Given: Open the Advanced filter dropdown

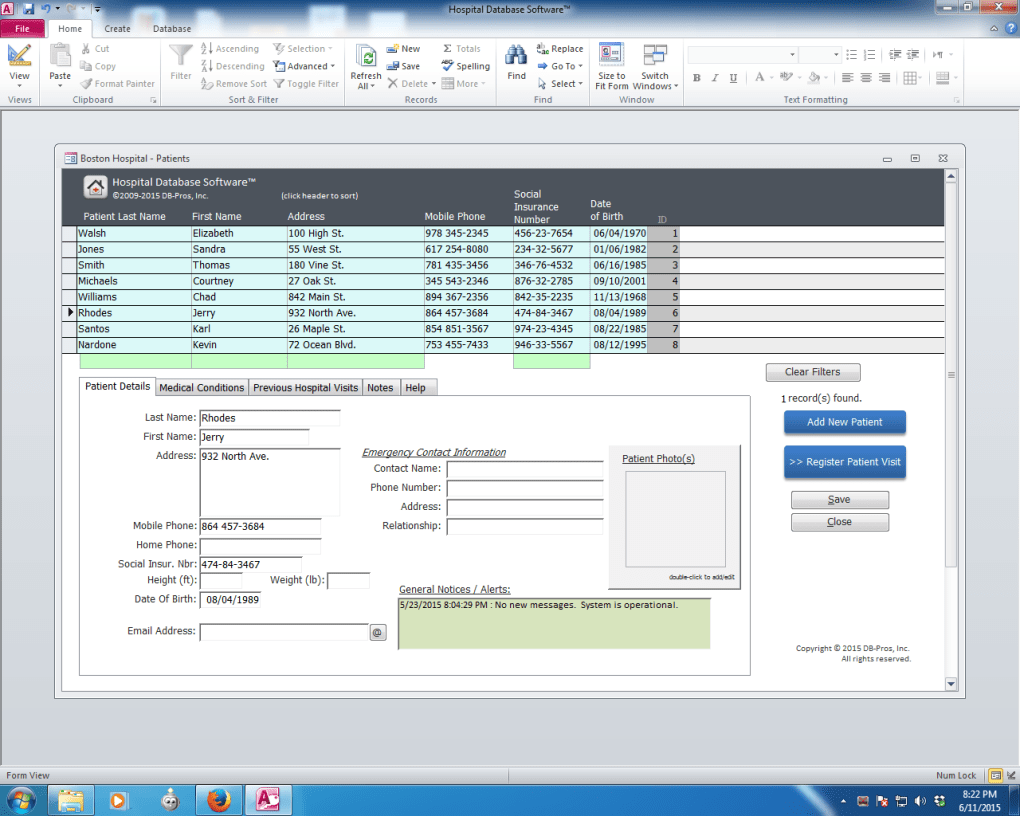Looking at the screenshot, I should click(305, 66).
